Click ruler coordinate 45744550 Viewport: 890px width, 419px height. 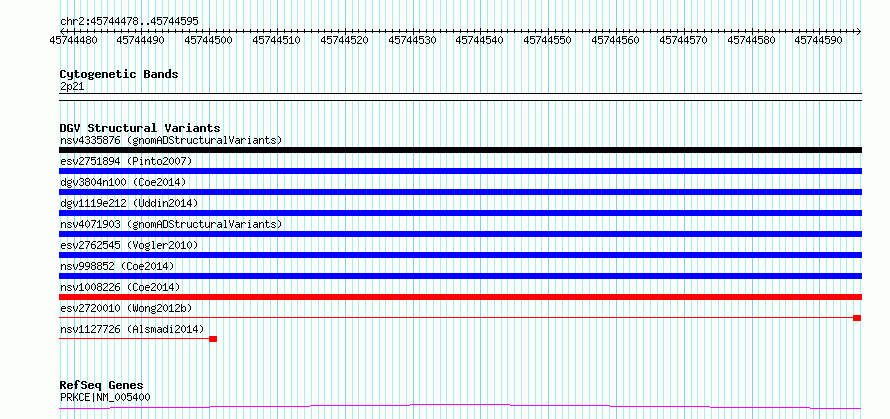tap(547, 40)
